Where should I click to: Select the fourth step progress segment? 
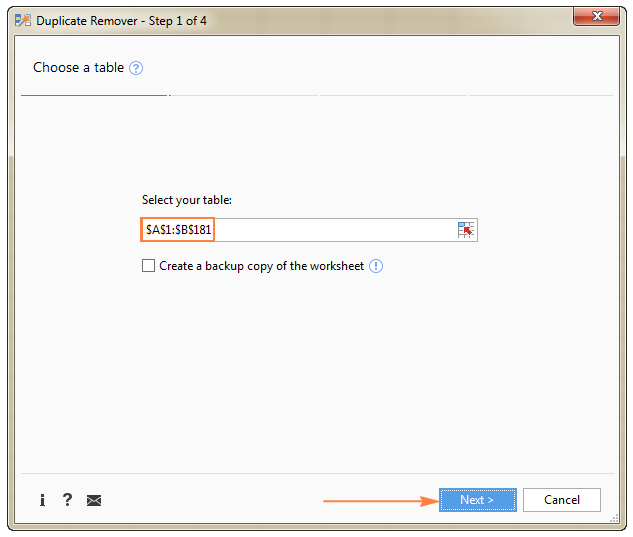tap(541, 95)
